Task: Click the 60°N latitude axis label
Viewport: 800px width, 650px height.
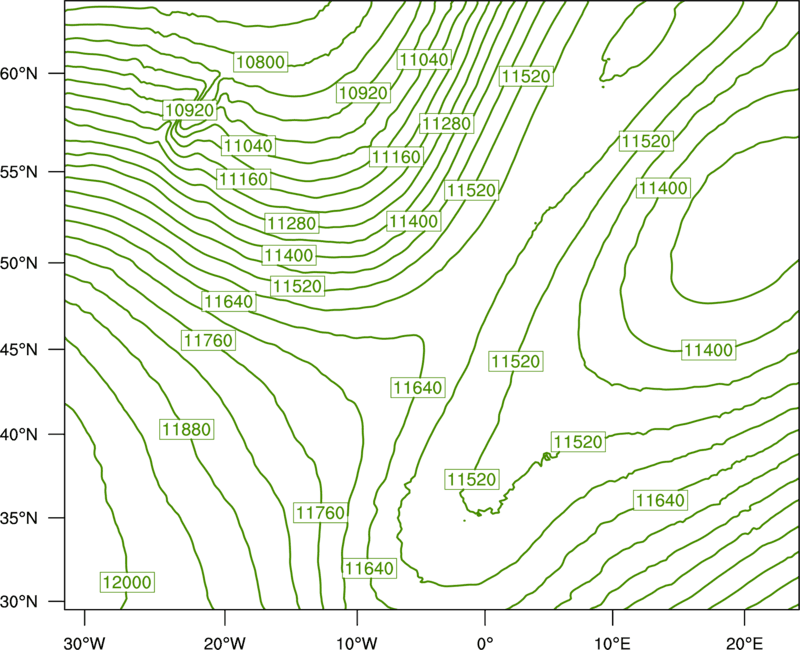Action: (x=19, y=73)
